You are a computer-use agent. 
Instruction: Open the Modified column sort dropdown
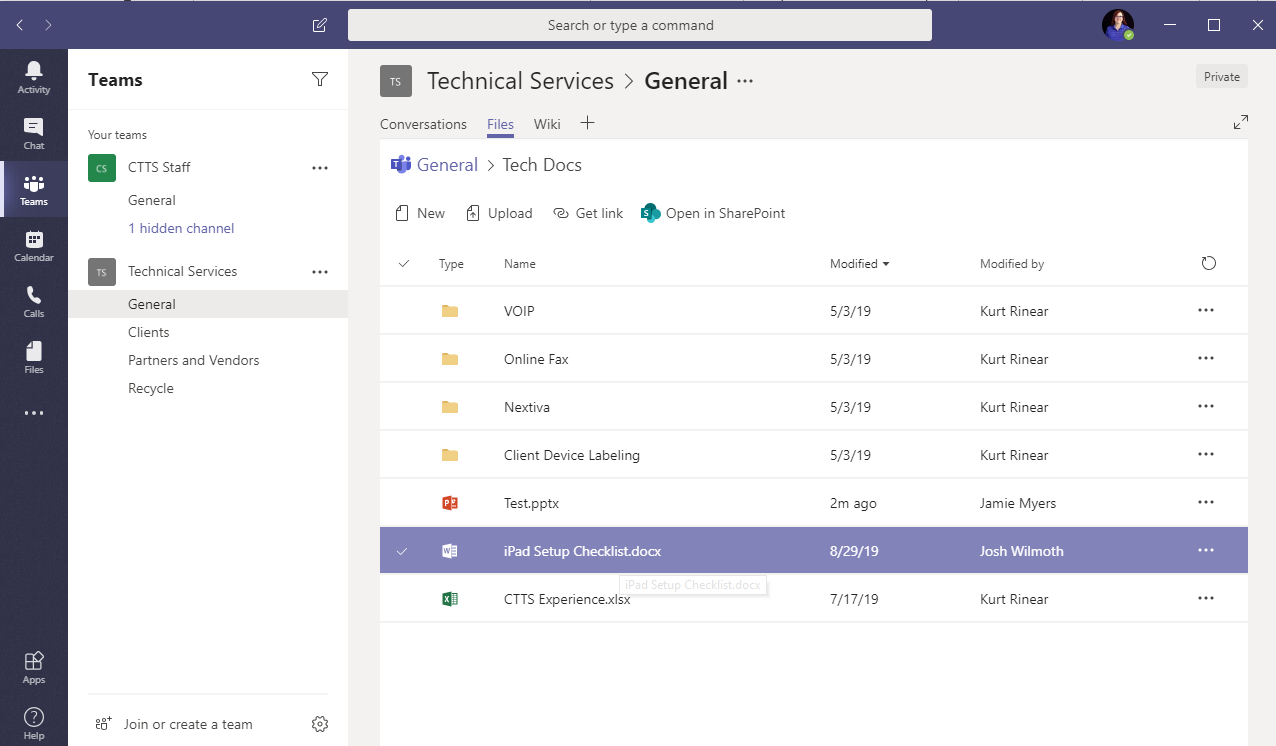point(860,263)
